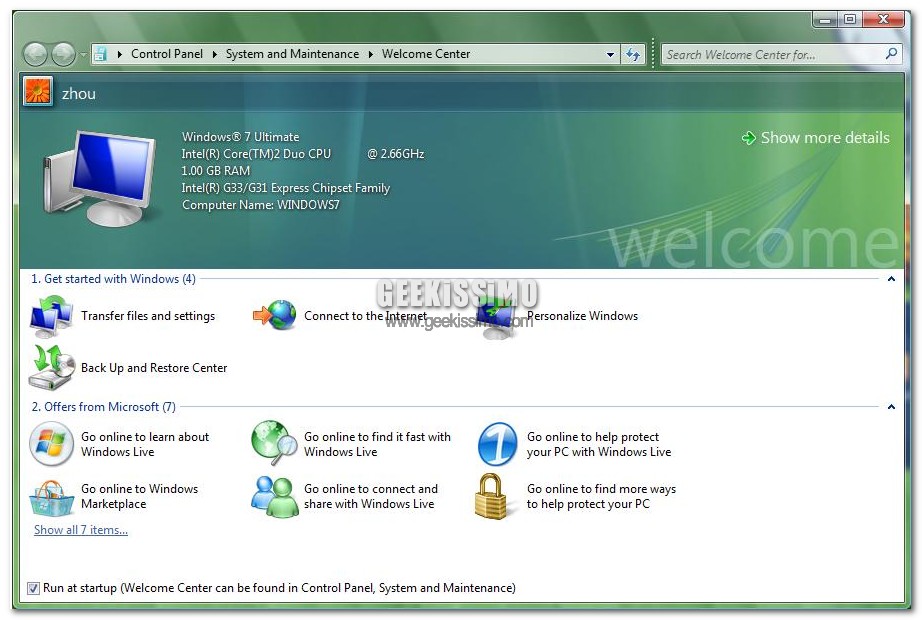The height and width of the screenshot is (620, 922).
Task: Expand the arrow after Control Panel breadcrumb
Action: click(x=214, y=54)
